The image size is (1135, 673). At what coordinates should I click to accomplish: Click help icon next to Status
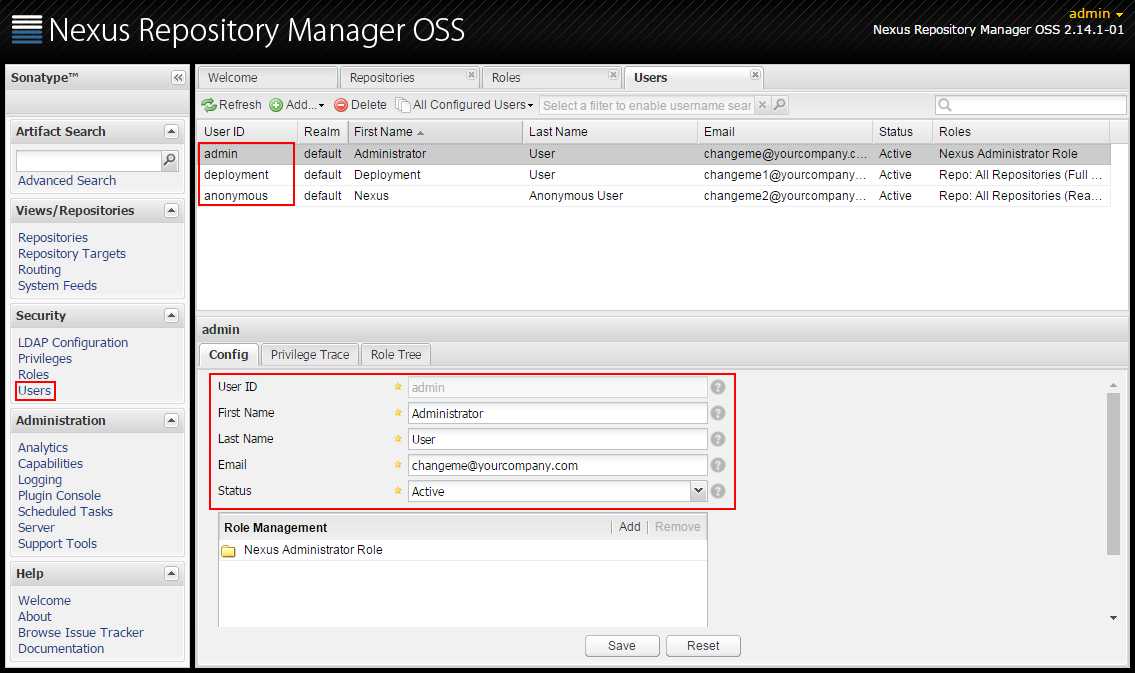[x=717, y=491]
